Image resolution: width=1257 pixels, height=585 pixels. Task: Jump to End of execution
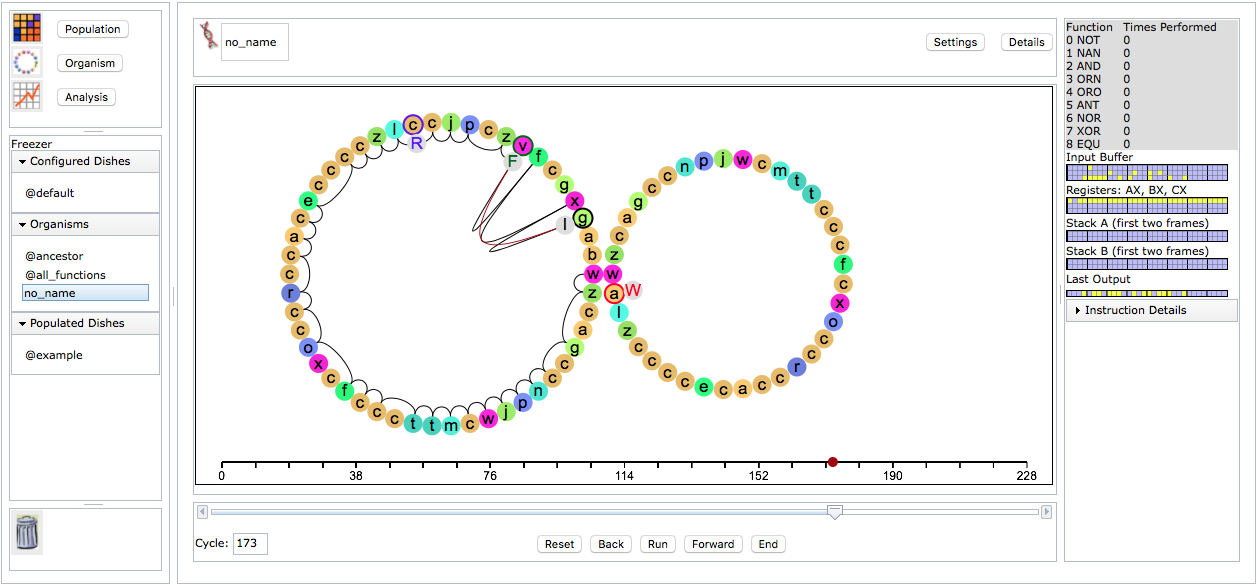coord(768,544)
